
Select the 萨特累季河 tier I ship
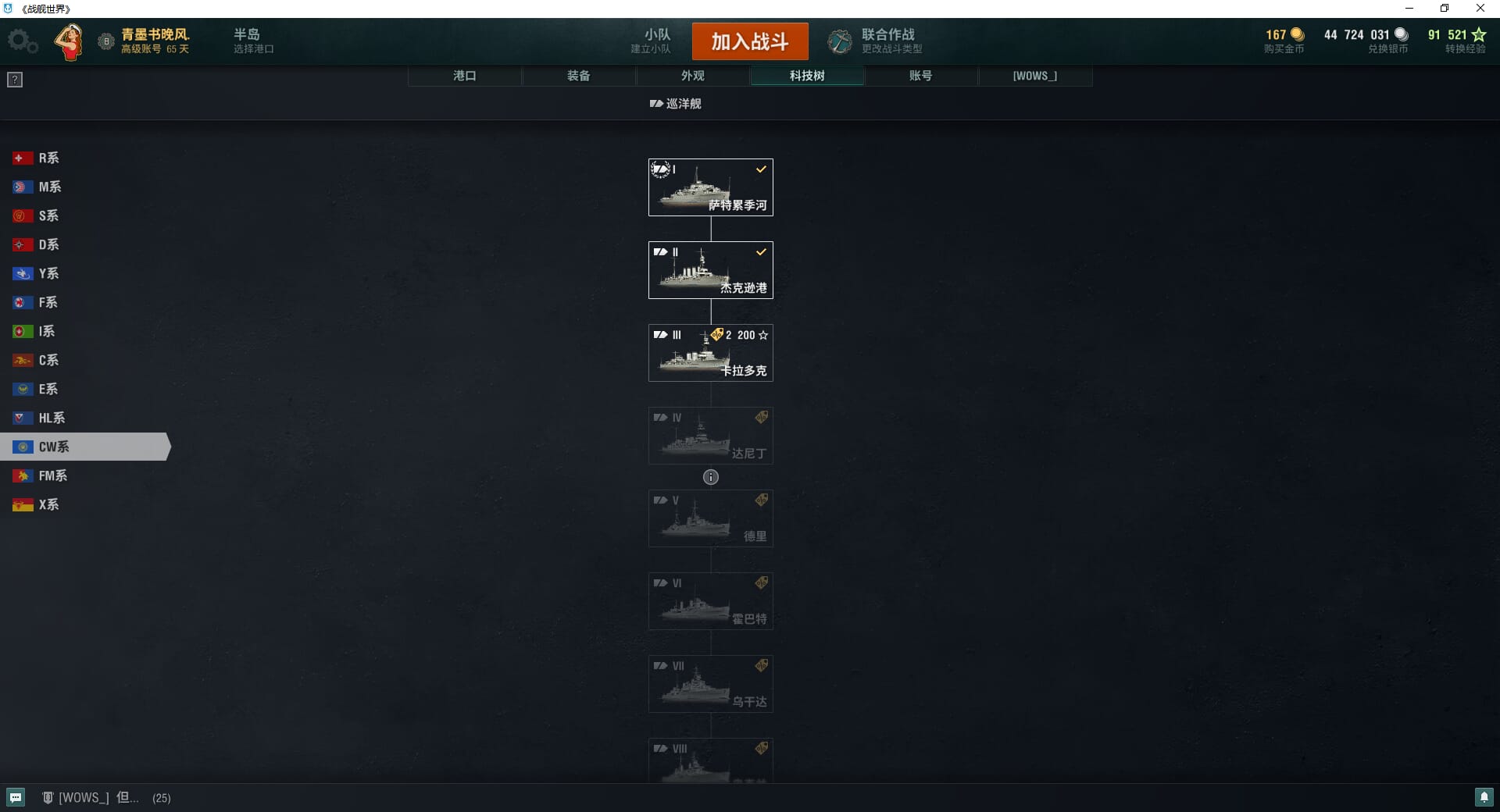pos(711,187)
